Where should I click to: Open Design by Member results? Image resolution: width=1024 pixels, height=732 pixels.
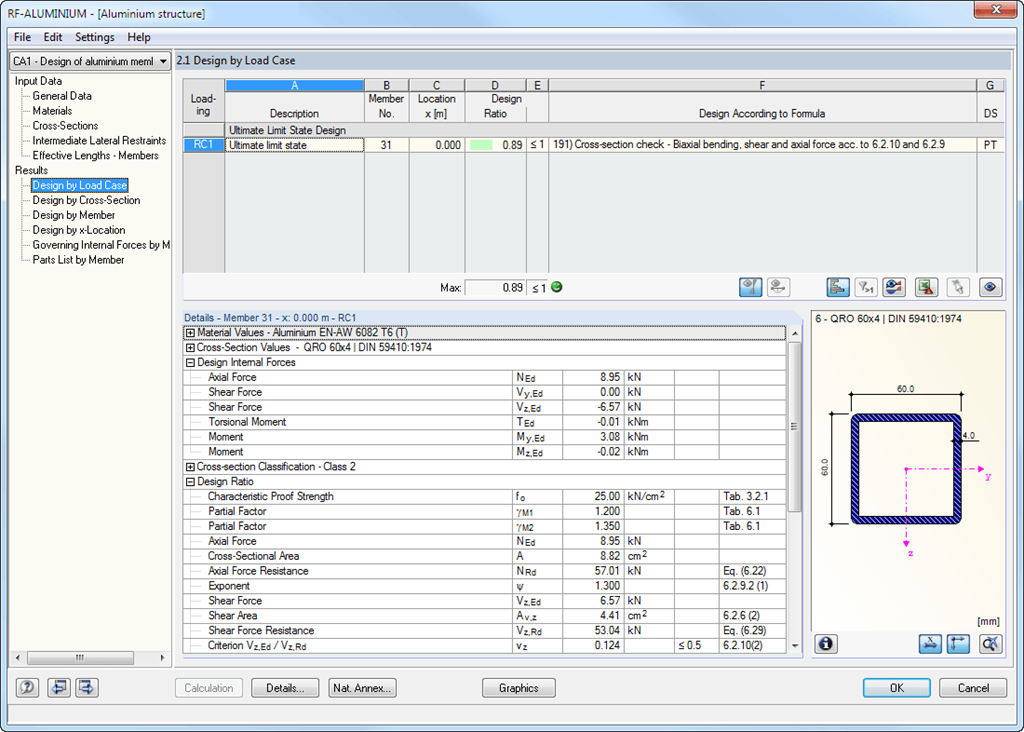74,215
